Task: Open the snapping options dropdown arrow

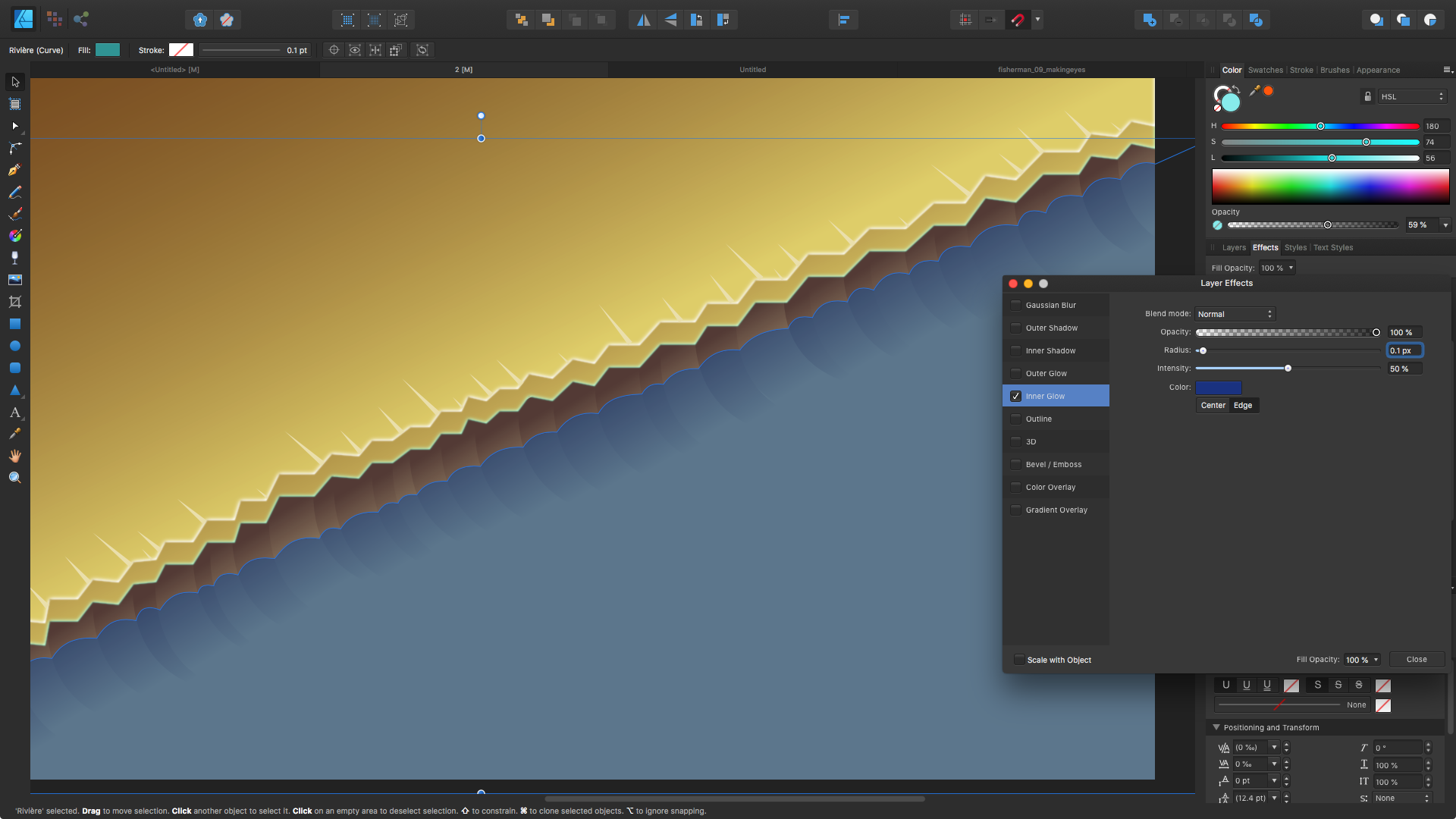Action: tap(1037, 20)
